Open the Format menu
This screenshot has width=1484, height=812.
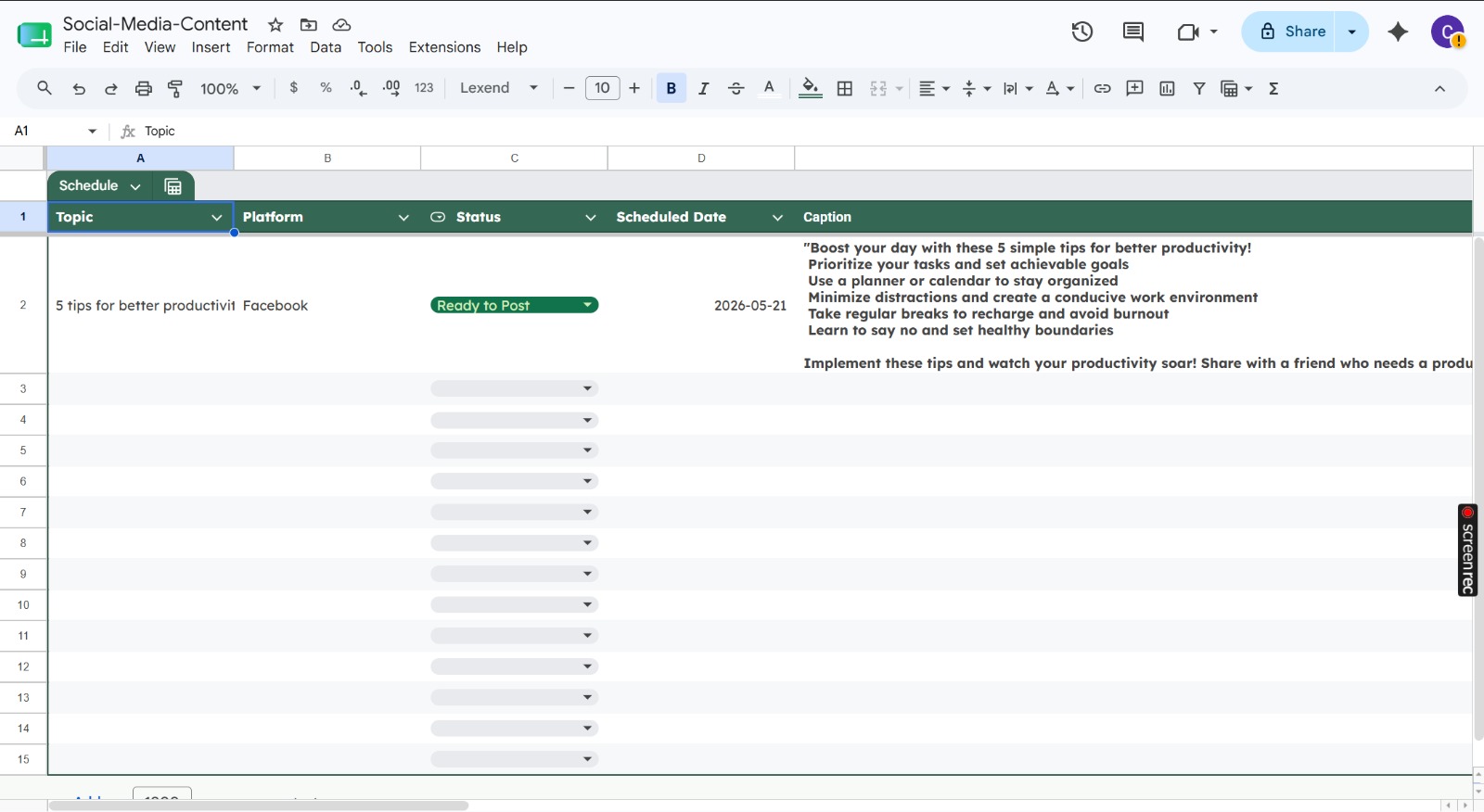(270, 47)
